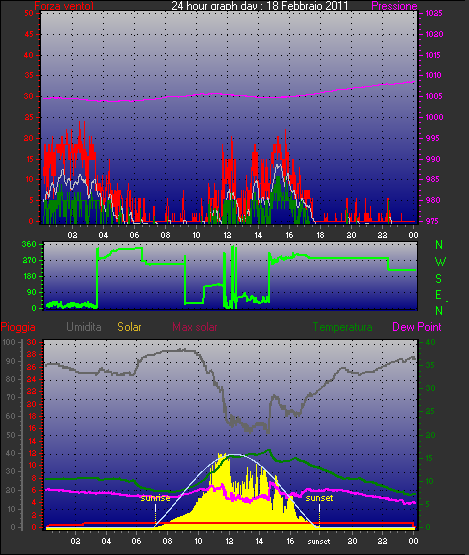Viewport: 469px width, 555px height.
Task: Click the S wind direction label
Action: pos(439,279)
